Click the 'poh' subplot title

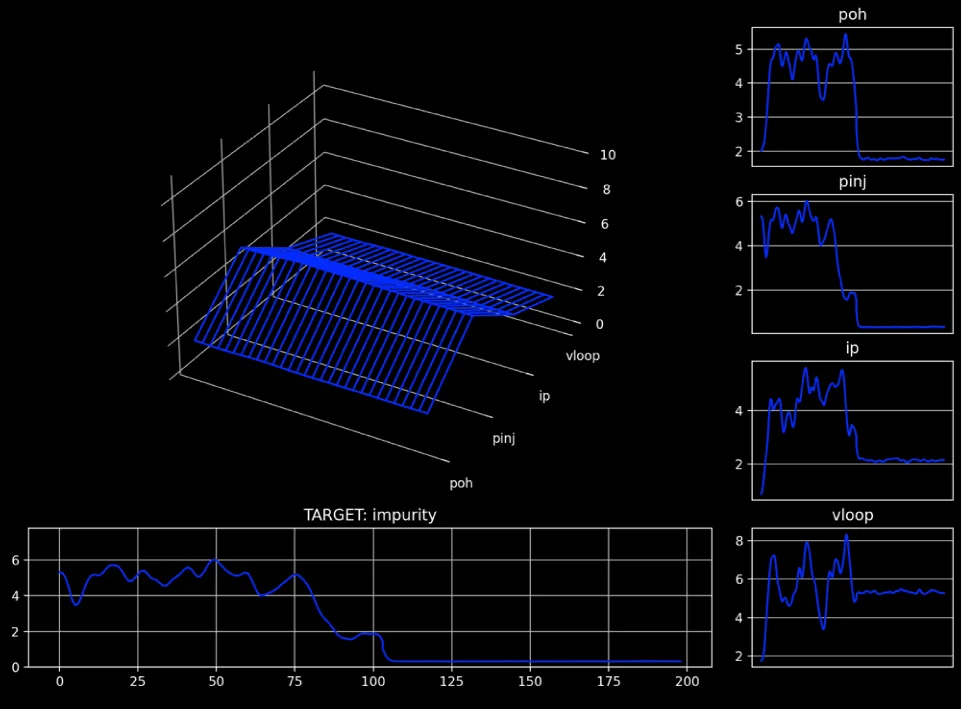point(853,15)
